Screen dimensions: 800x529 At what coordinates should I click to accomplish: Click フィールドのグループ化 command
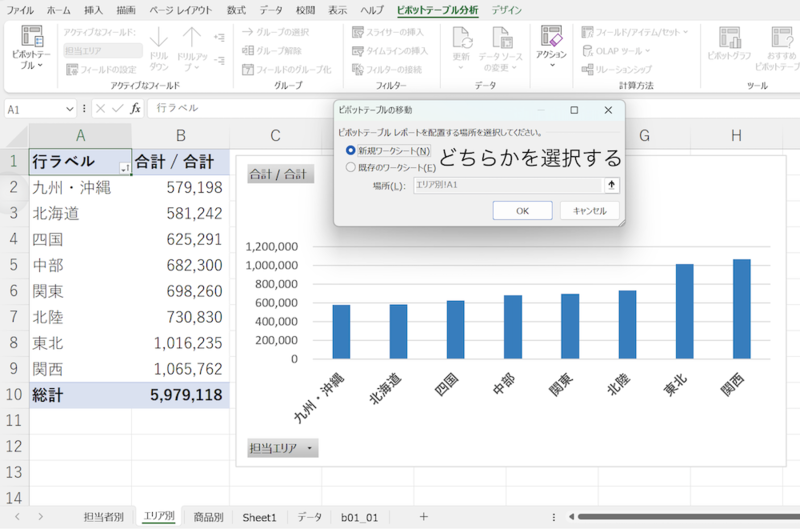(287, 69)
